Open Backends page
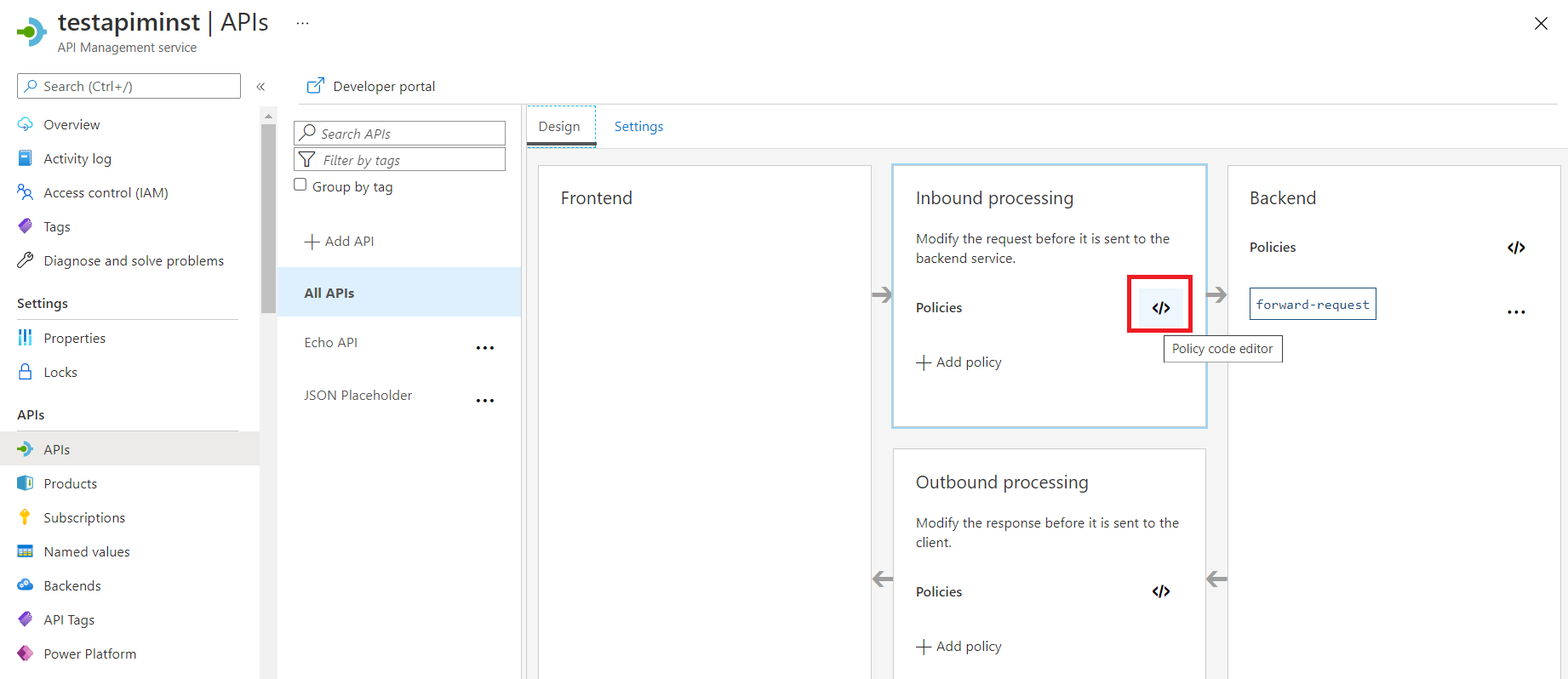Screen dimensions: 1568x679 [72, 585]
